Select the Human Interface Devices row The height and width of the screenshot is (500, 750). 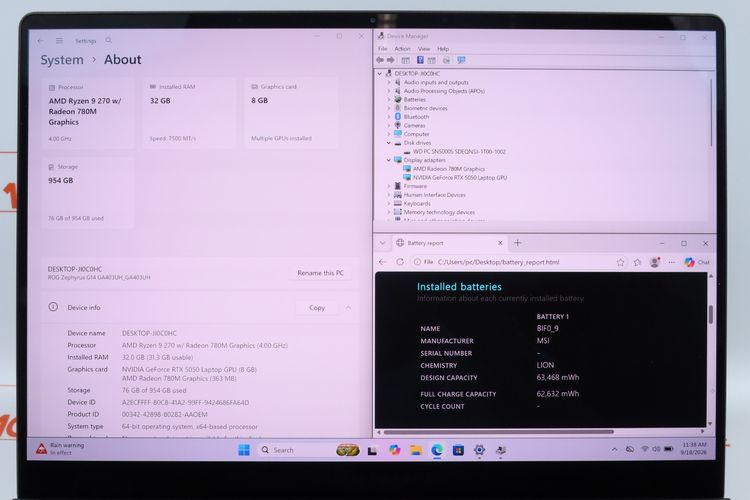(430, 195)
